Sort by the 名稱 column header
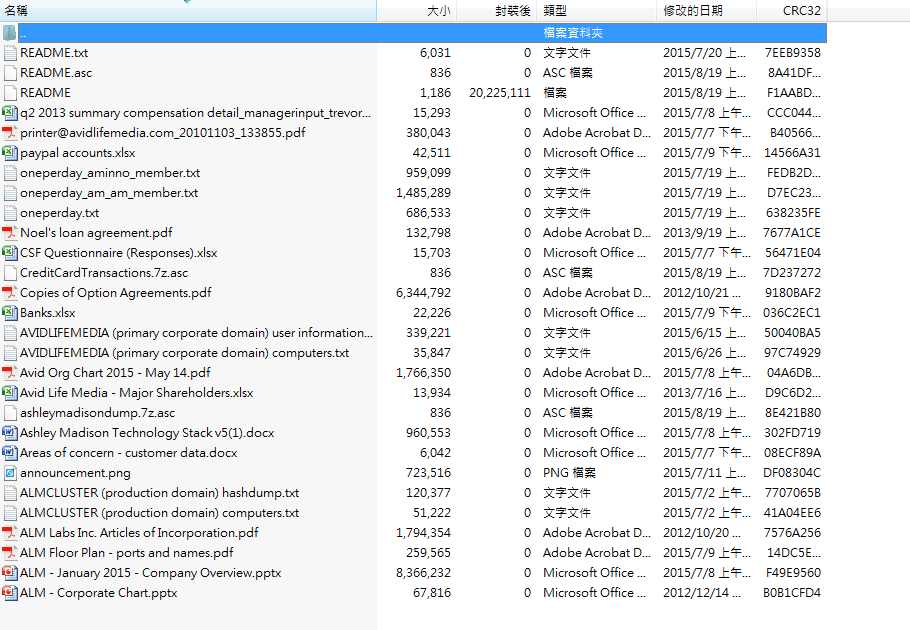This screenshot has height=630, width=910. [188, 10]
